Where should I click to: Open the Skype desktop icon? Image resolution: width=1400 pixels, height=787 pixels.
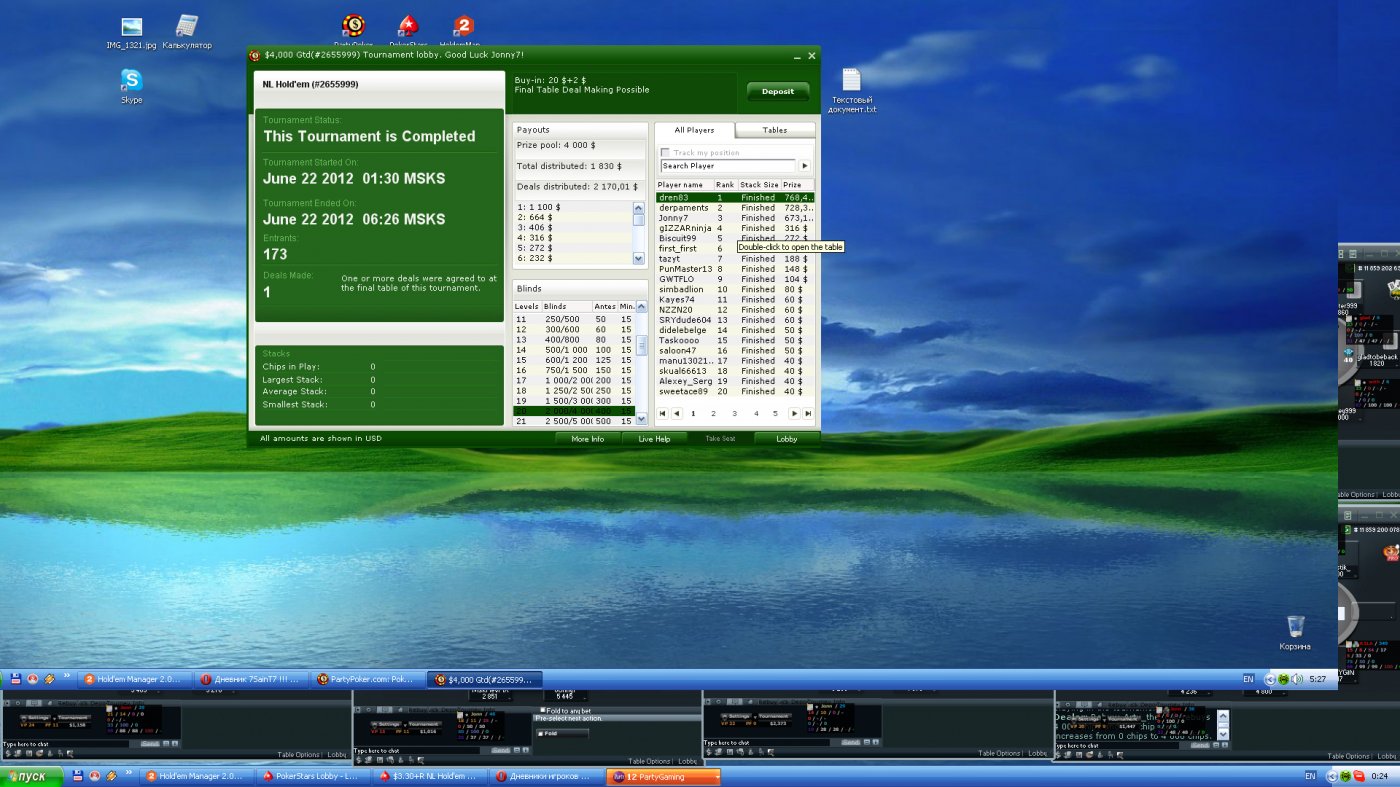[x=131, y=82]
